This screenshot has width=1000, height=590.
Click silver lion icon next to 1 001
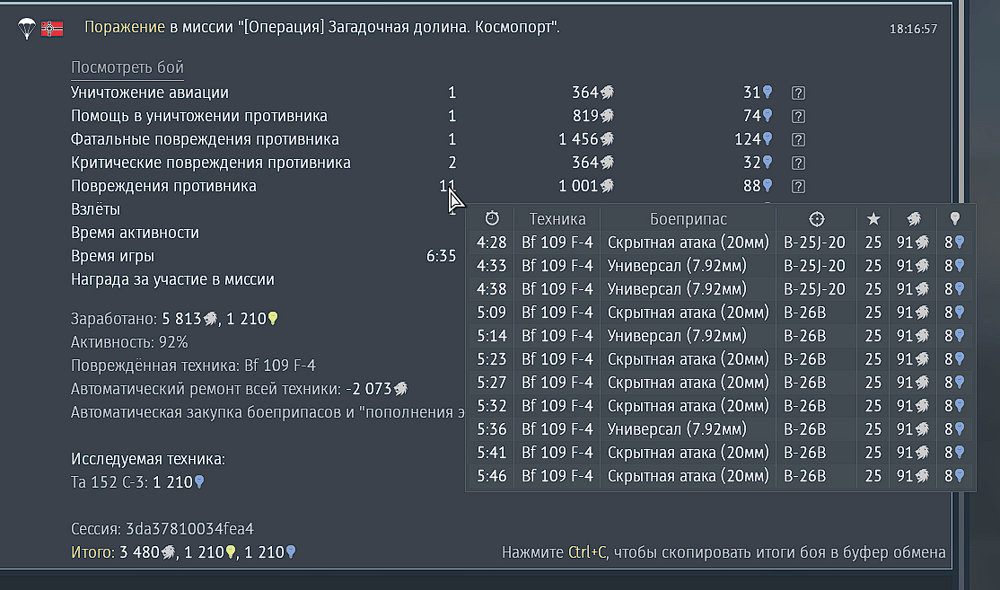(607, 186)
